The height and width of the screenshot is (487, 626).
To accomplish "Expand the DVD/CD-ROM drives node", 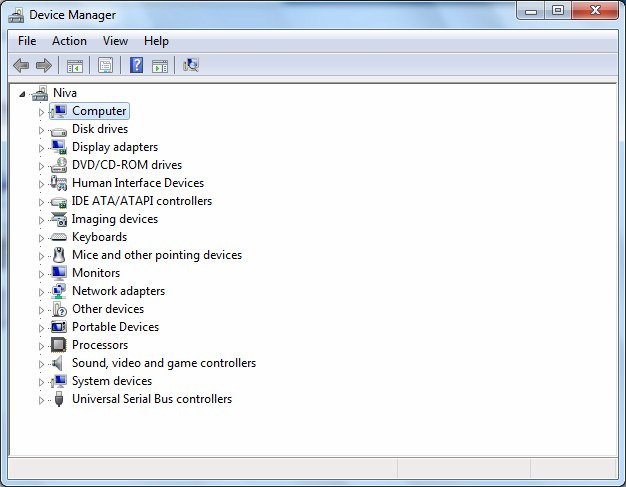I will coord(41,166).
